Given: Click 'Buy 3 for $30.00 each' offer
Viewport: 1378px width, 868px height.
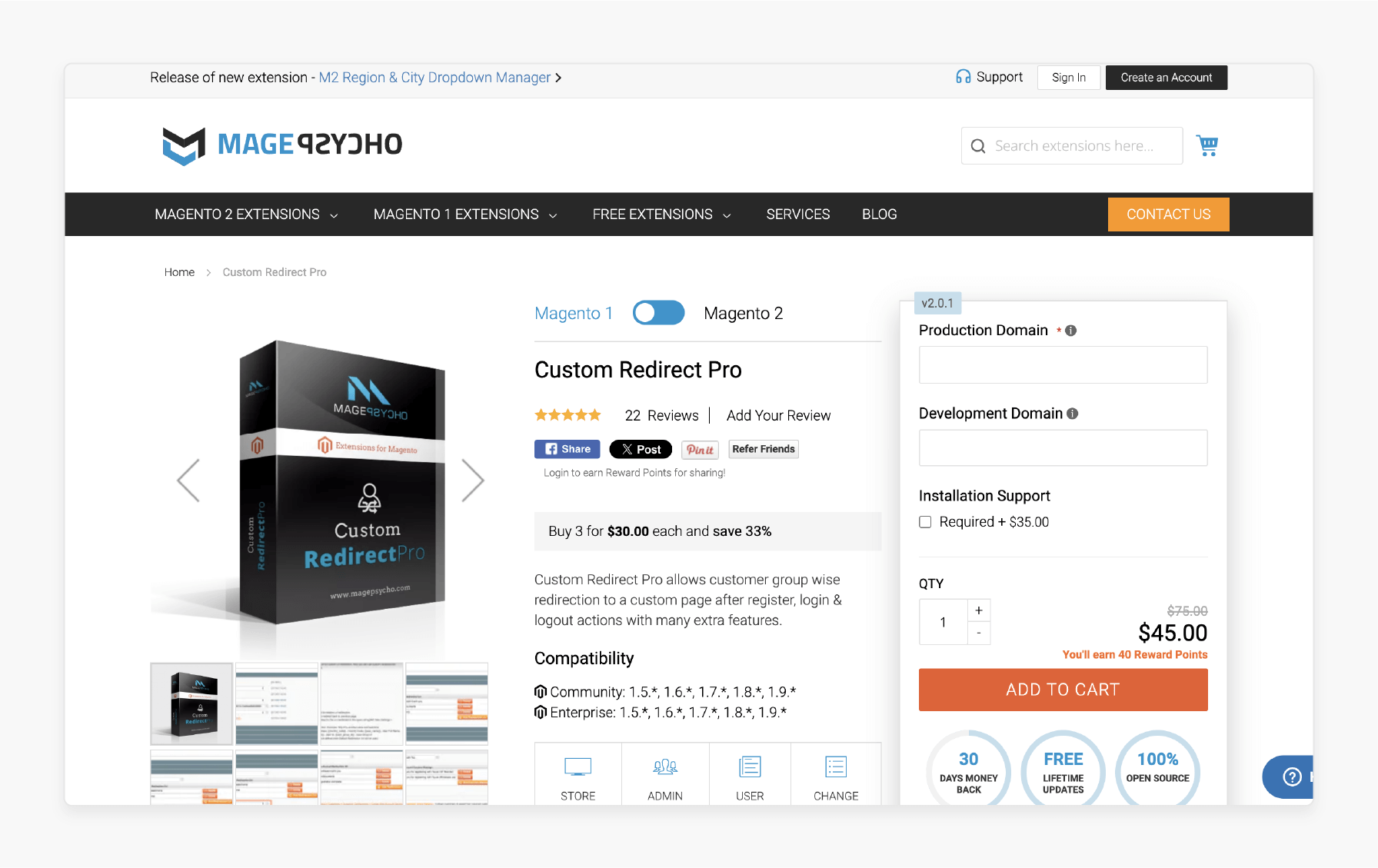Looking at the screenshot, I should click(707, 531).
